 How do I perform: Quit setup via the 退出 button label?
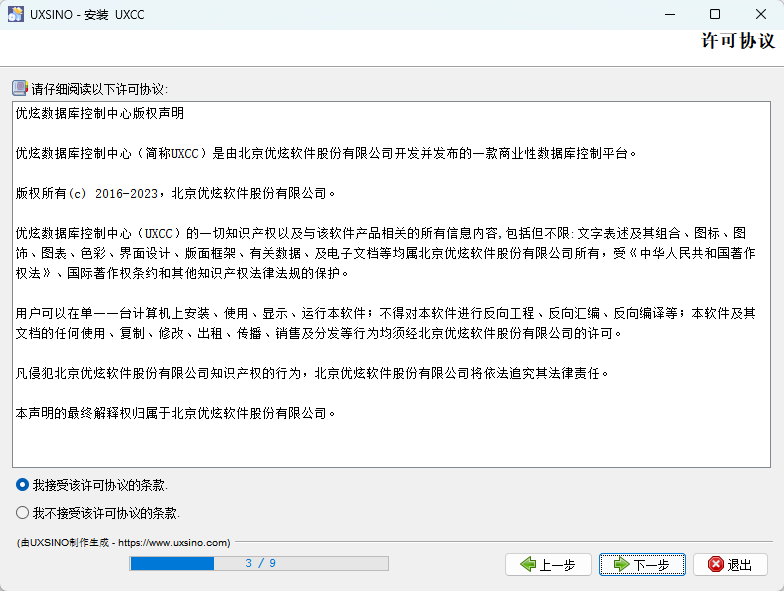[740, 565]
